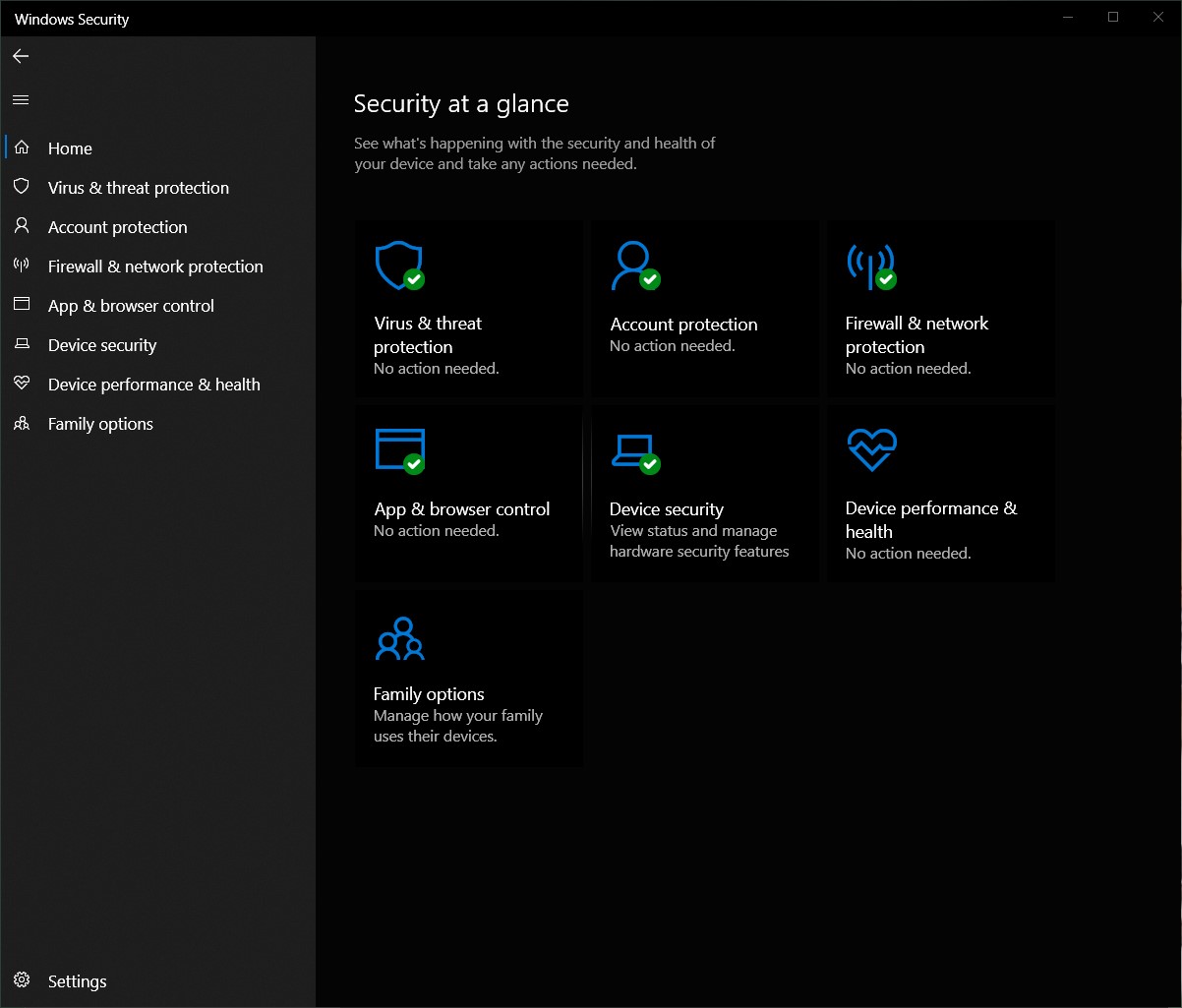
Task: Click the large person icon on Account protection tile
Action: pos(634,266)
